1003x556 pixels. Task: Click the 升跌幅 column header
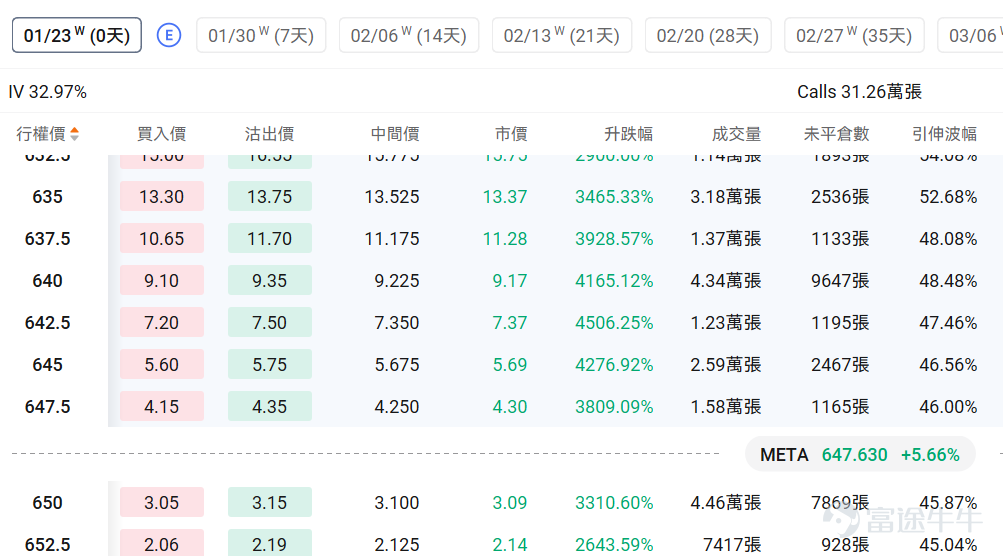click(628, 134)
